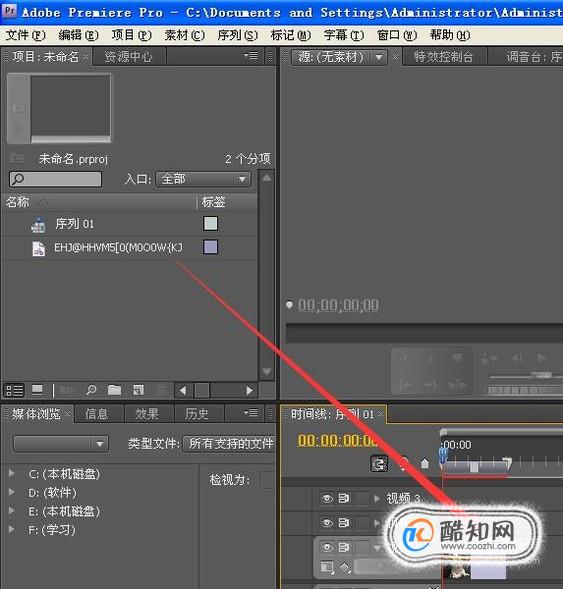Open the source monitor clip dropdown arrow
The image size is (563, 589).
coord(379,57)
